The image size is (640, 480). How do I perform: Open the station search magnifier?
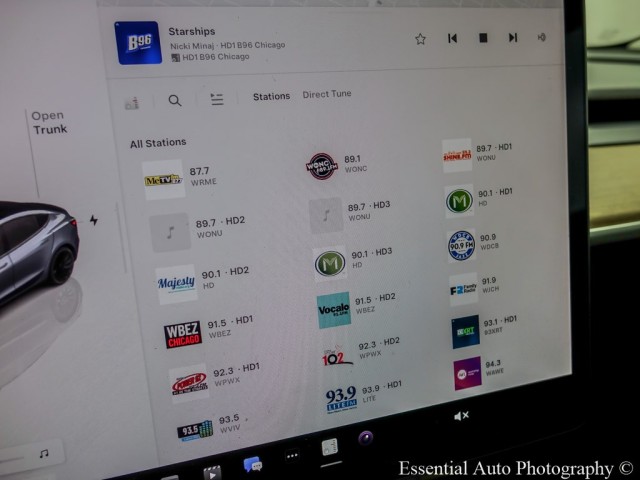[175, 100]
